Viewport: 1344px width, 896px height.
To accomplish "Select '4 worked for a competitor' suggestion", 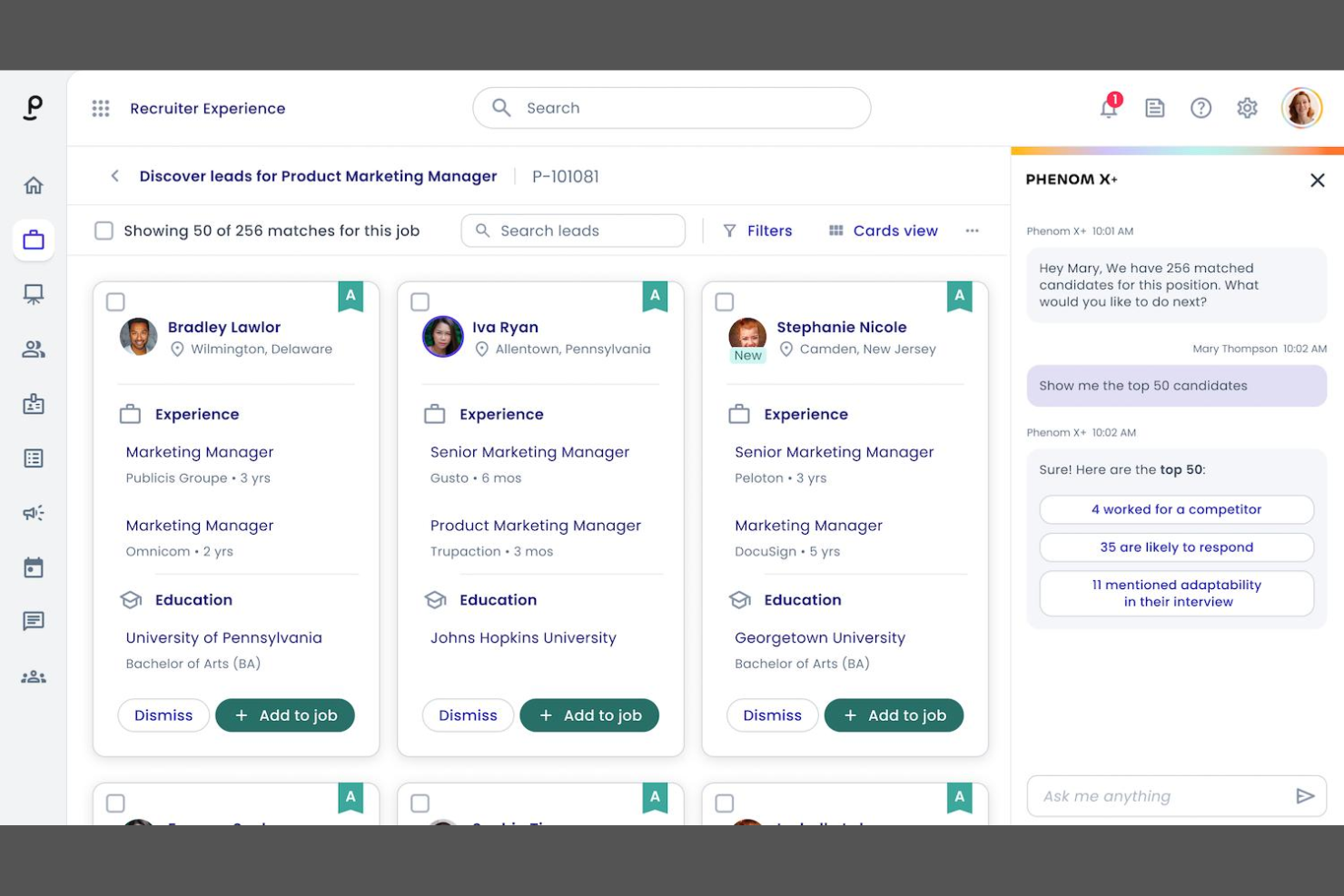I will pos(1177,509).
